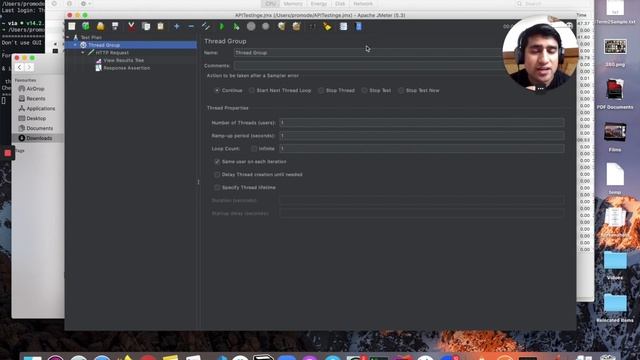Open the Templates toolbar icon
Screen dimensions: 640x360
point(86,27)
